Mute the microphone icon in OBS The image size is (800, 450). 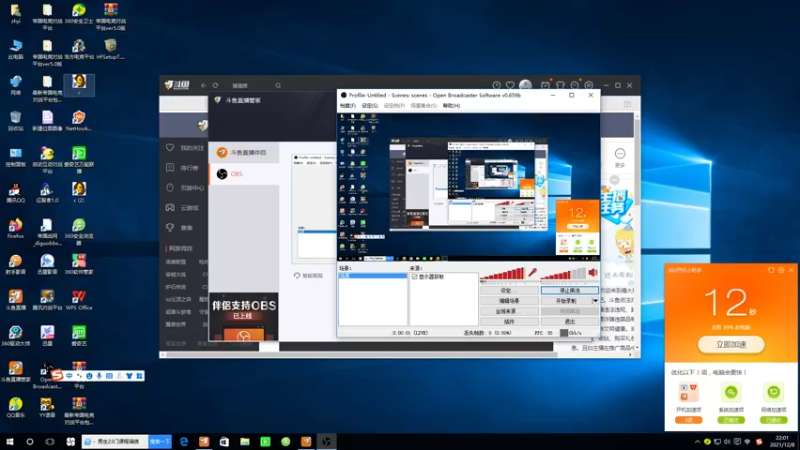point(533,273)
